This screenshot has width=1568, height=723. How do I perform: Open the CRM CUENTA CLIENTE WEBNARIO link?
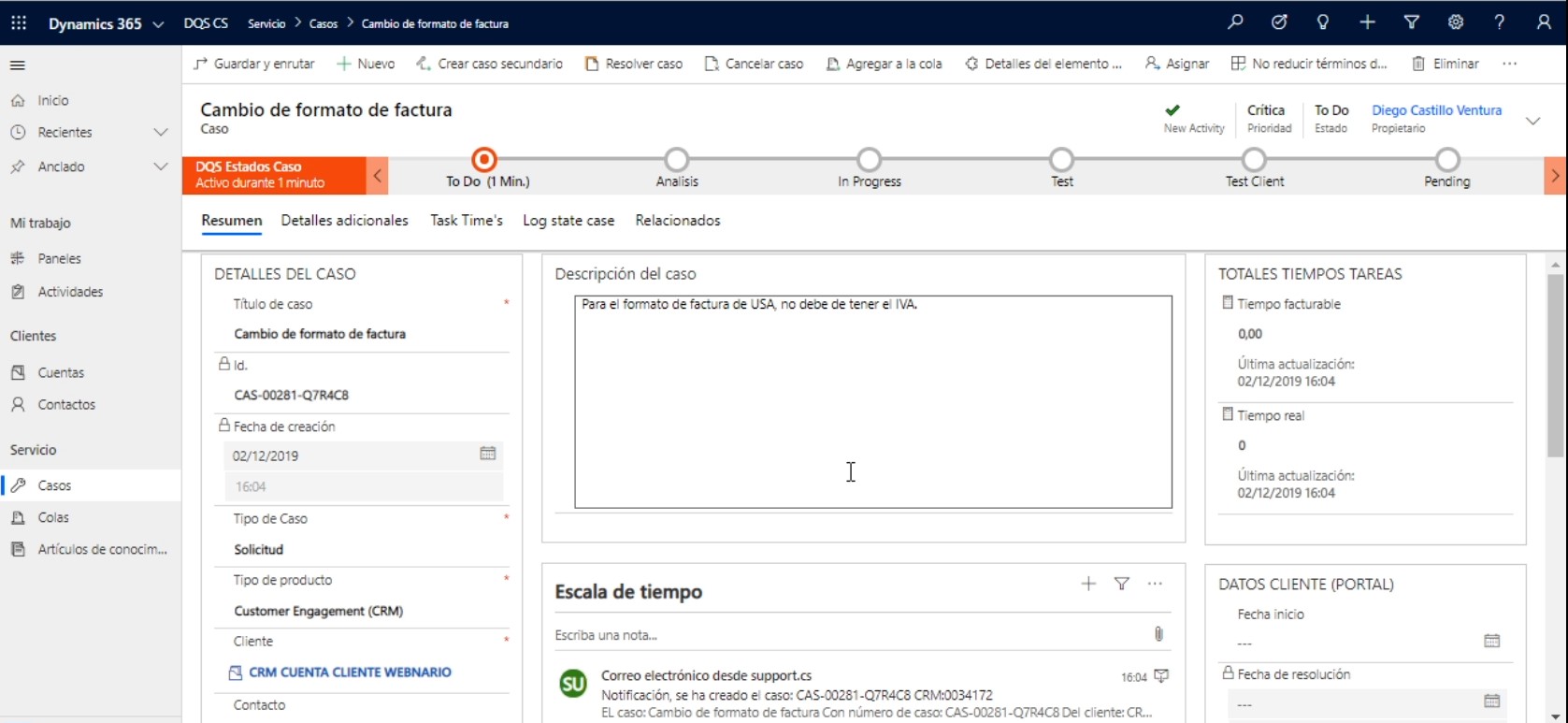350,672
